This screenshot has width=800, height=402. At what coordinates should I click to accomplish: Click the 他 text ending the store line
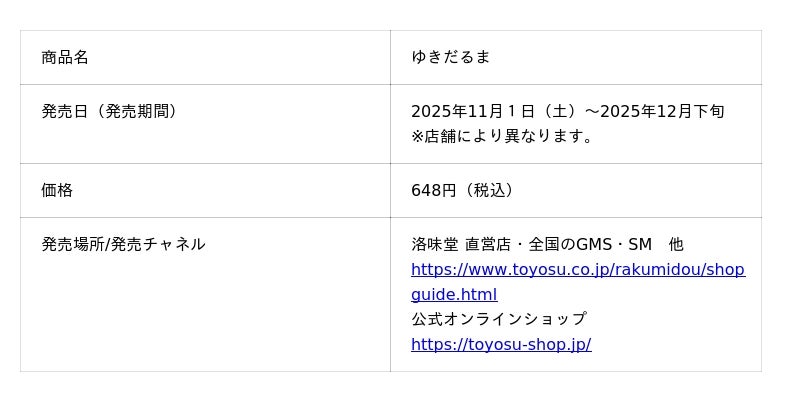(676, 244)
